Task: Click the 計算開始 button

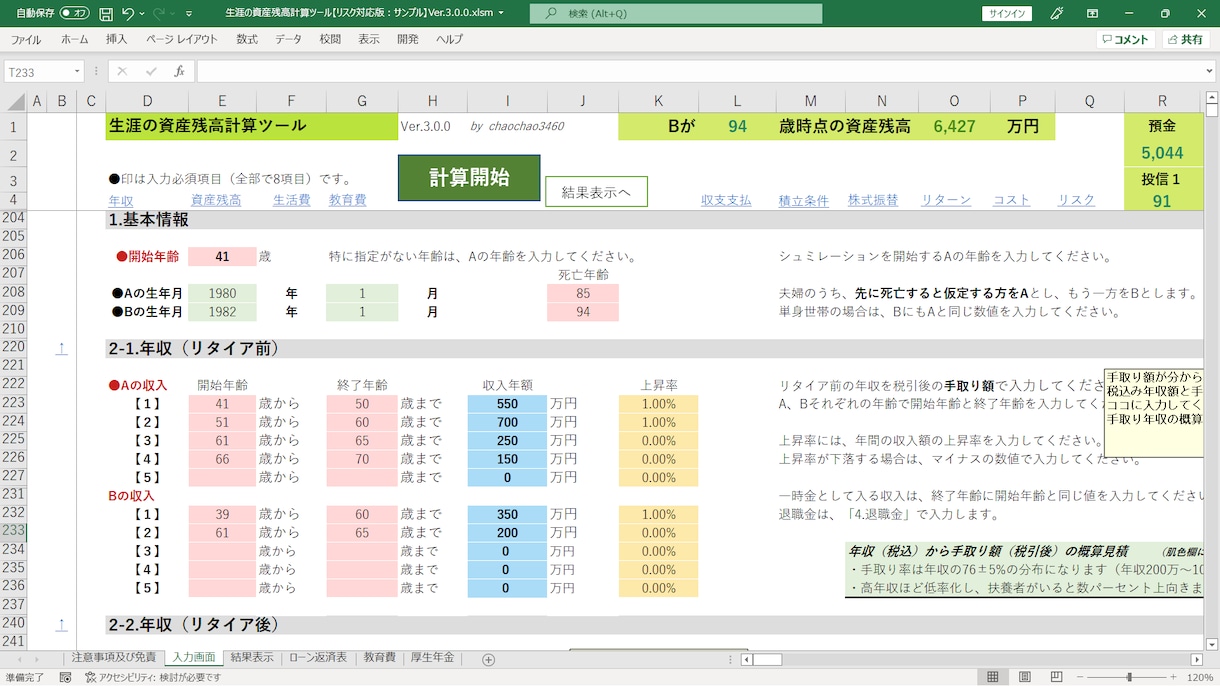Action: click(469, 178)
